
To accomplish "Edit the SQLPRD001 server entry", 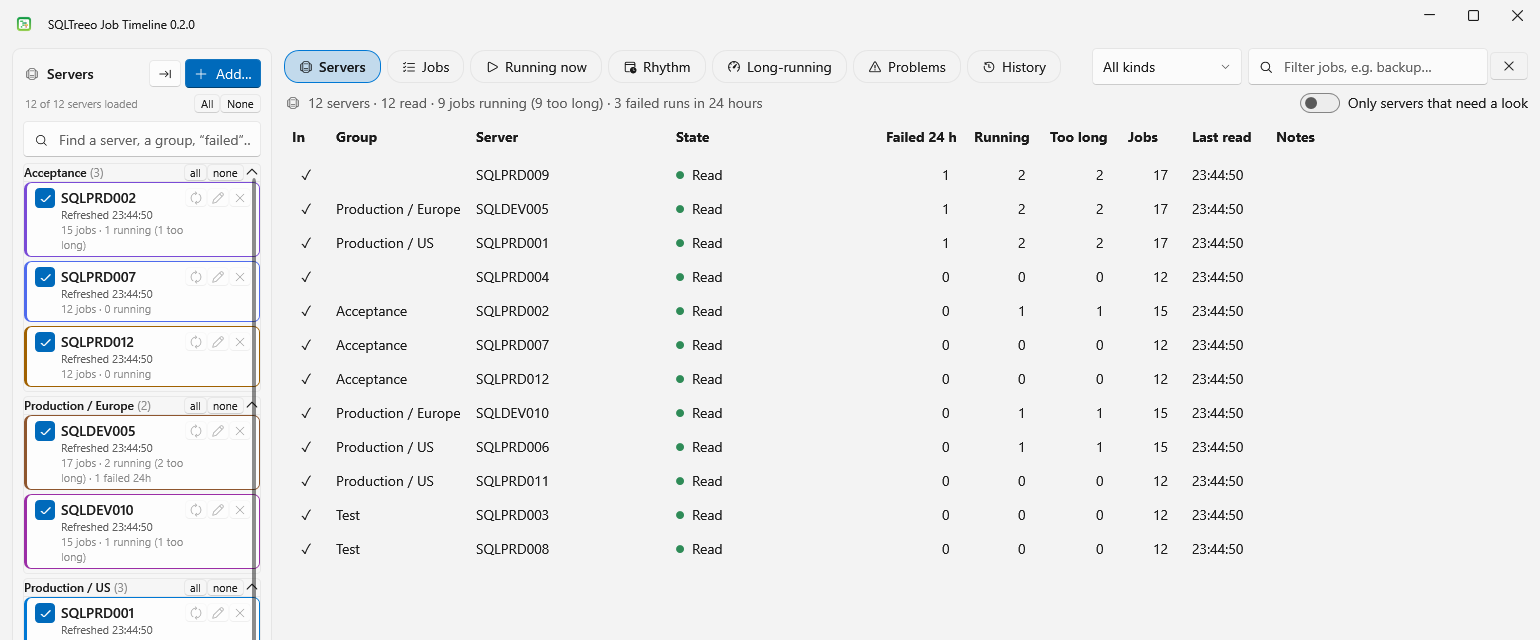I will pyautogui.click(x=218, y=613).
